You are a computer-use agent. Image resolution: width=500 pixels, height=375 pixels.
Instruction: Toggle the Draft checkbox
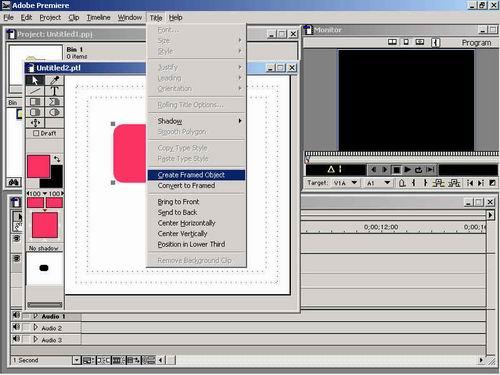click(x=36, y=133)
